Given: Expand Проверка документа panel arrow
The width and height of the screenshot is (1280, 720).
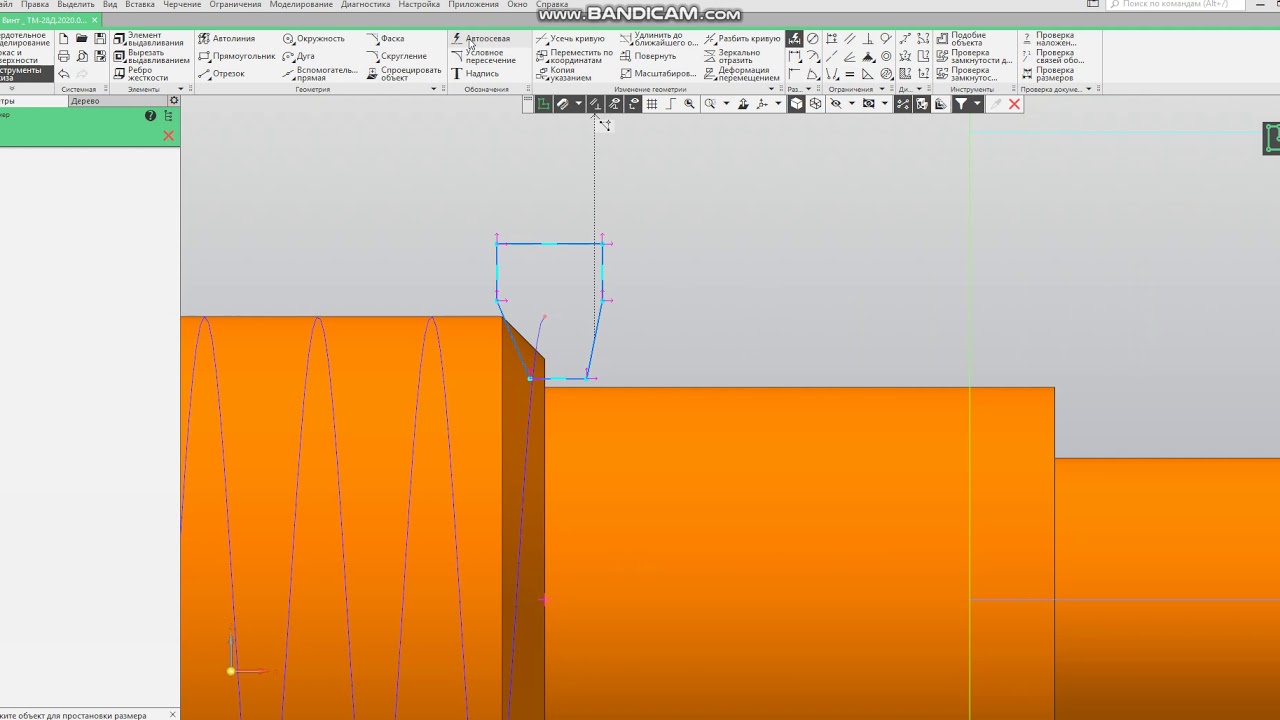Looking at the screenshot, I should pyautogui.click(x=1088, y=89).
